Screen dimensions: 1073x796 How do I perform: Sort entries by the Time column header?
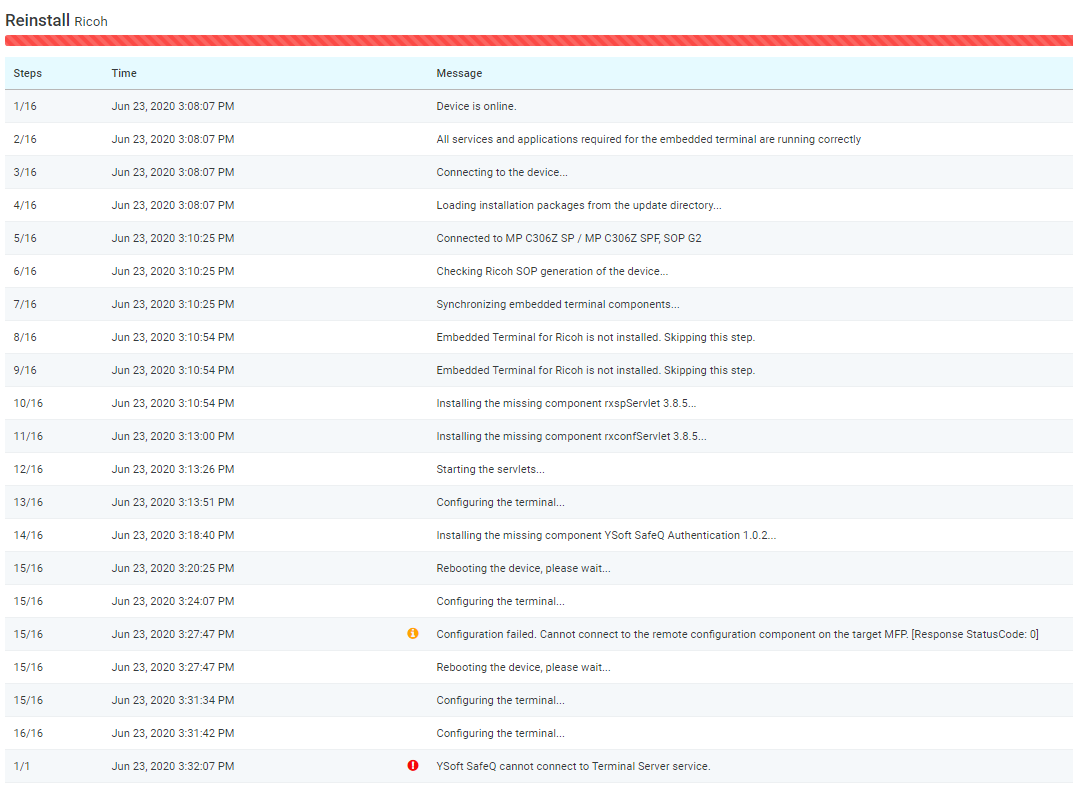point(122,72)
